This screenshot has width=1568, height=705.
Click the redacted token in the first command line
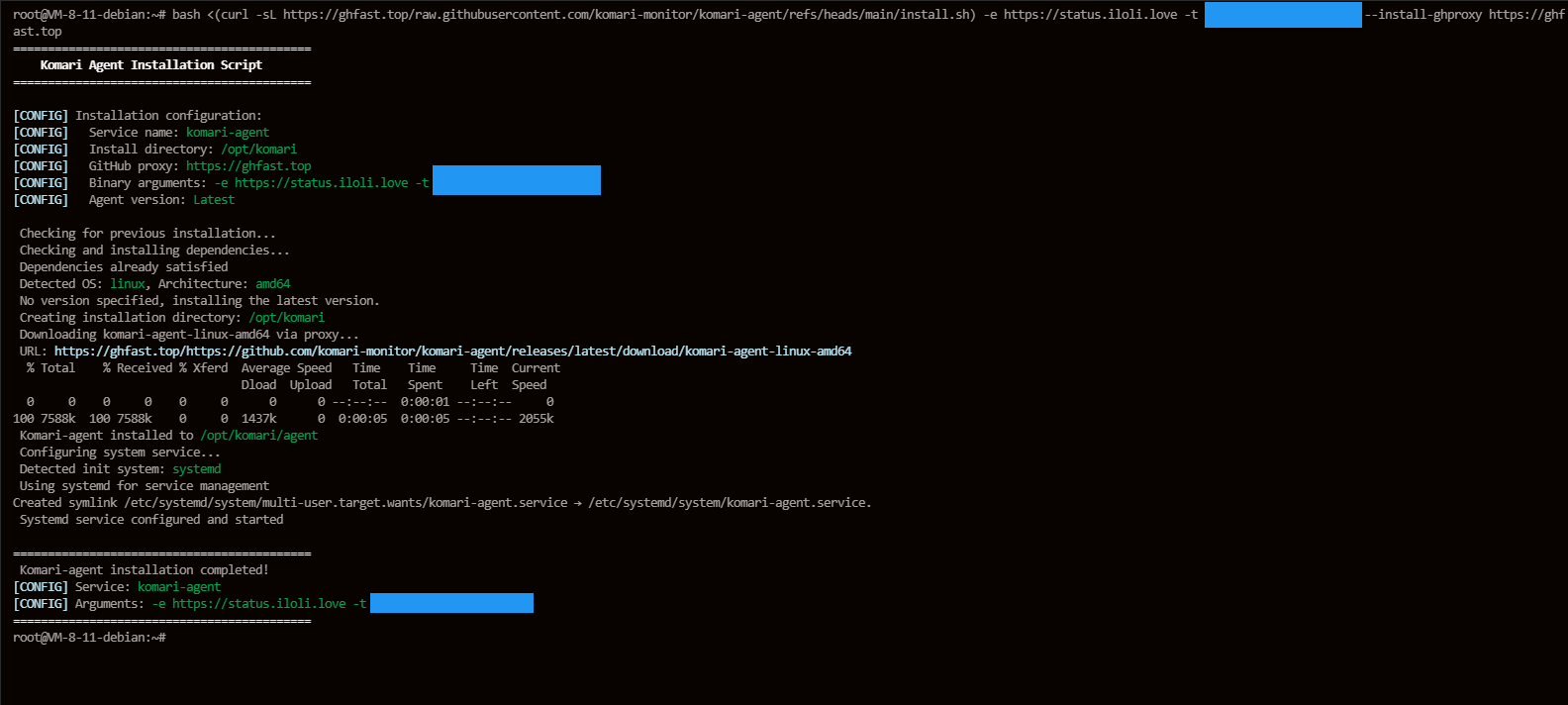point(1282,15)
